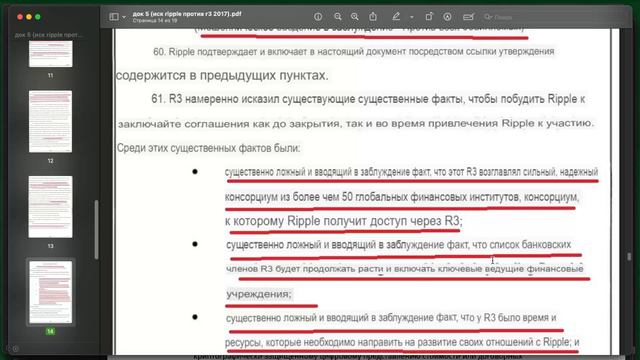Click the line 'содержится в предыдущих пунктах.'

(222, 76)
